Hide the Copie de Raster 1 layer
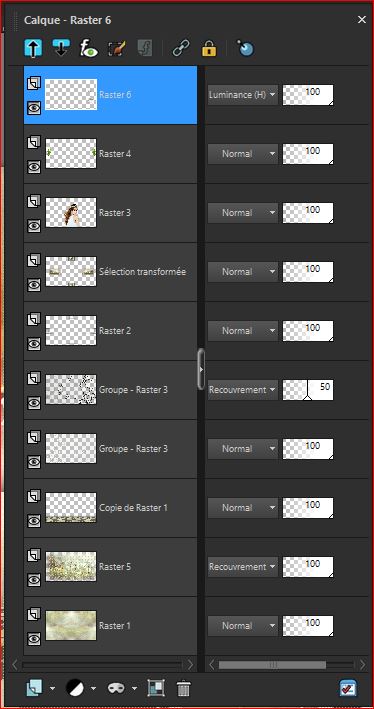 click(x=34, y=521)
